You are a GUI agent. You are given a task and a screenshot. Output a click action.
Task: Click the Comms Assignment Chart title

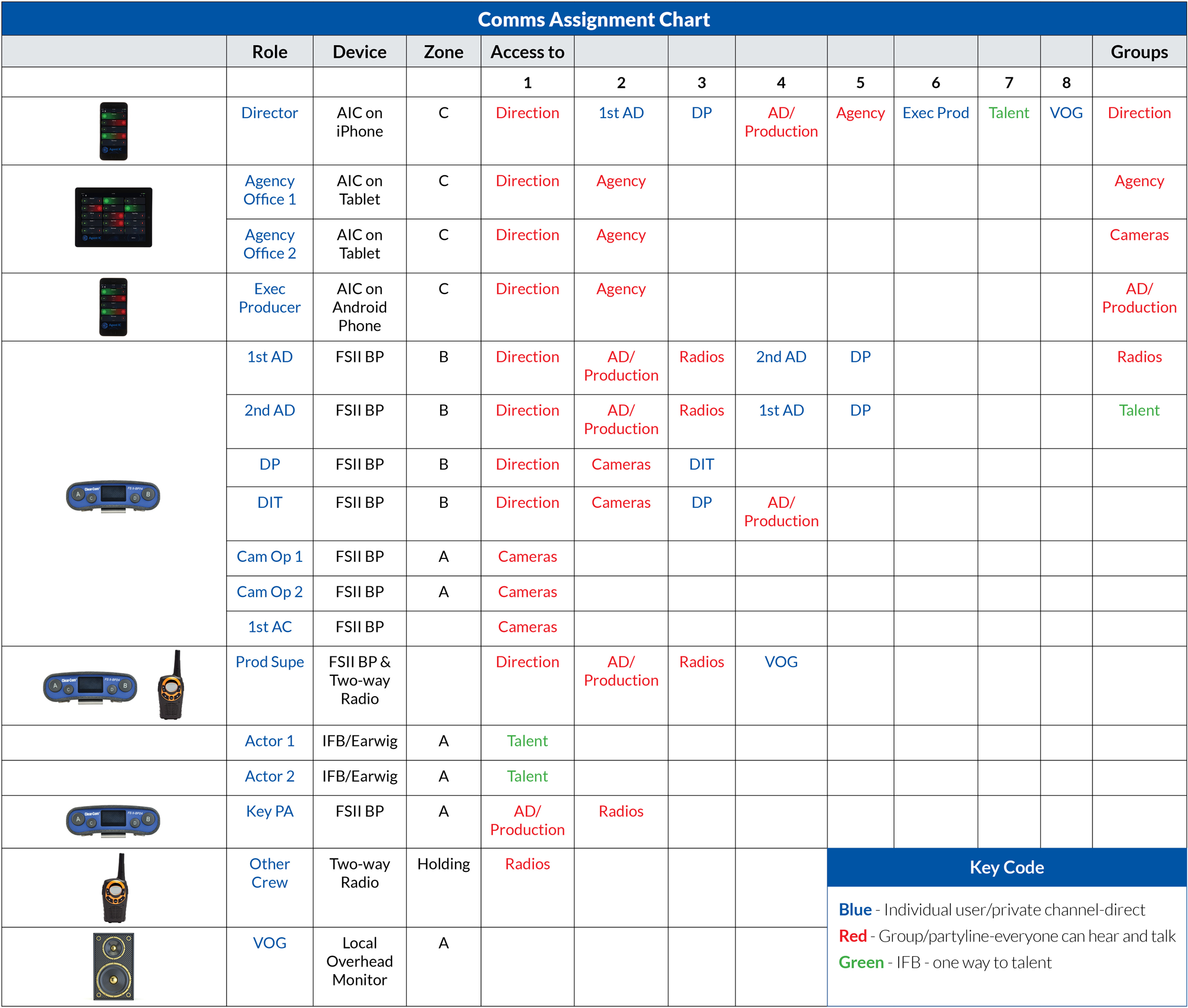[x=593, y=20]
